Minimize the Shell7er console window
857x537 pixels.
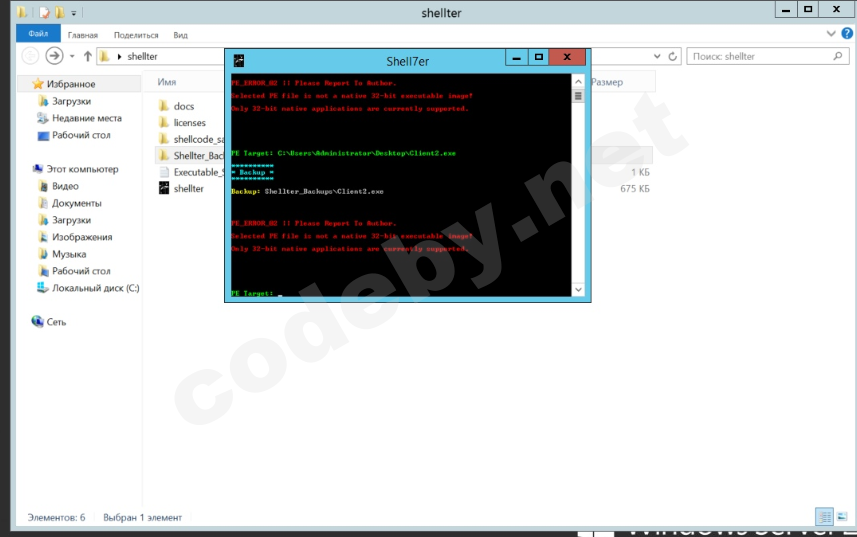tap(516, 57)
